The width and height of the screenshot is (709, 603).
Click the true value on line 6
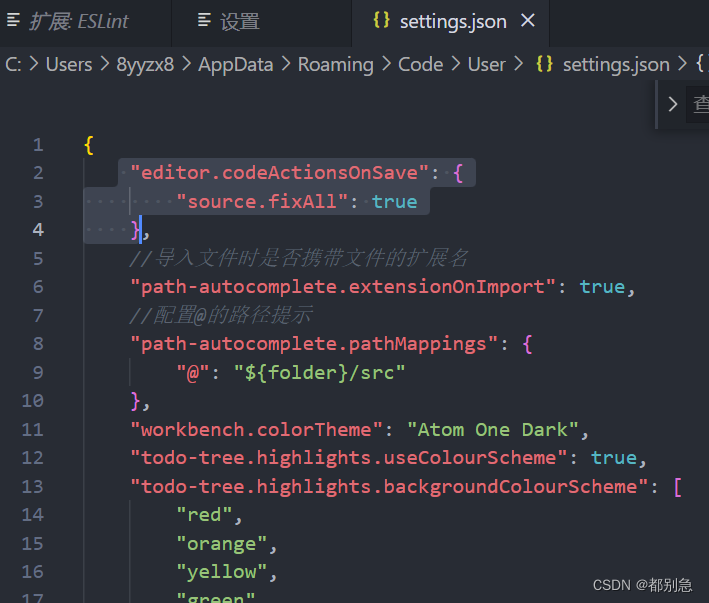pos(602,287)
